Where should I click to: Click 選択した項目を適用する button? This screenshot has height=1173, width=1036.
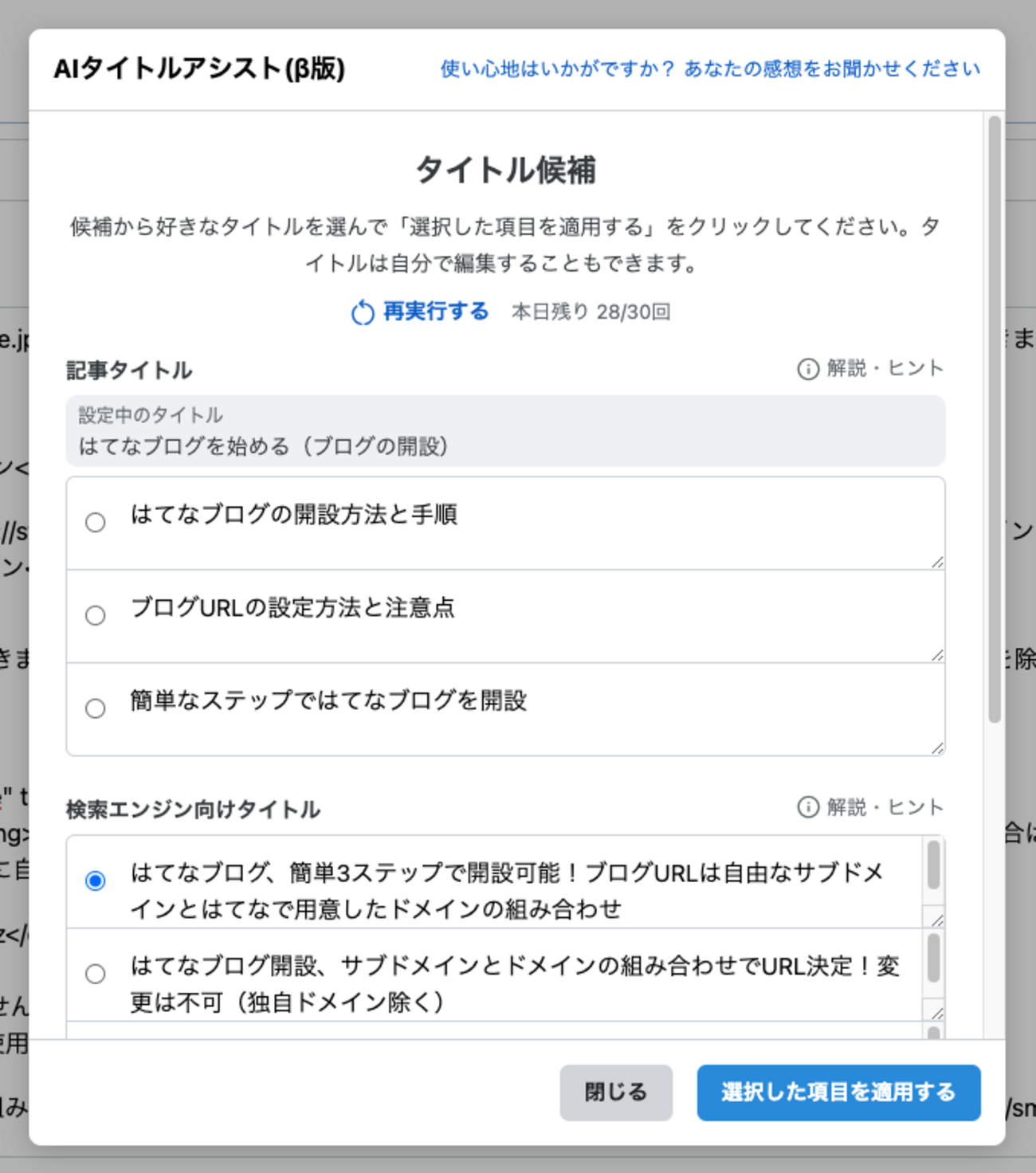(838, 1093)
